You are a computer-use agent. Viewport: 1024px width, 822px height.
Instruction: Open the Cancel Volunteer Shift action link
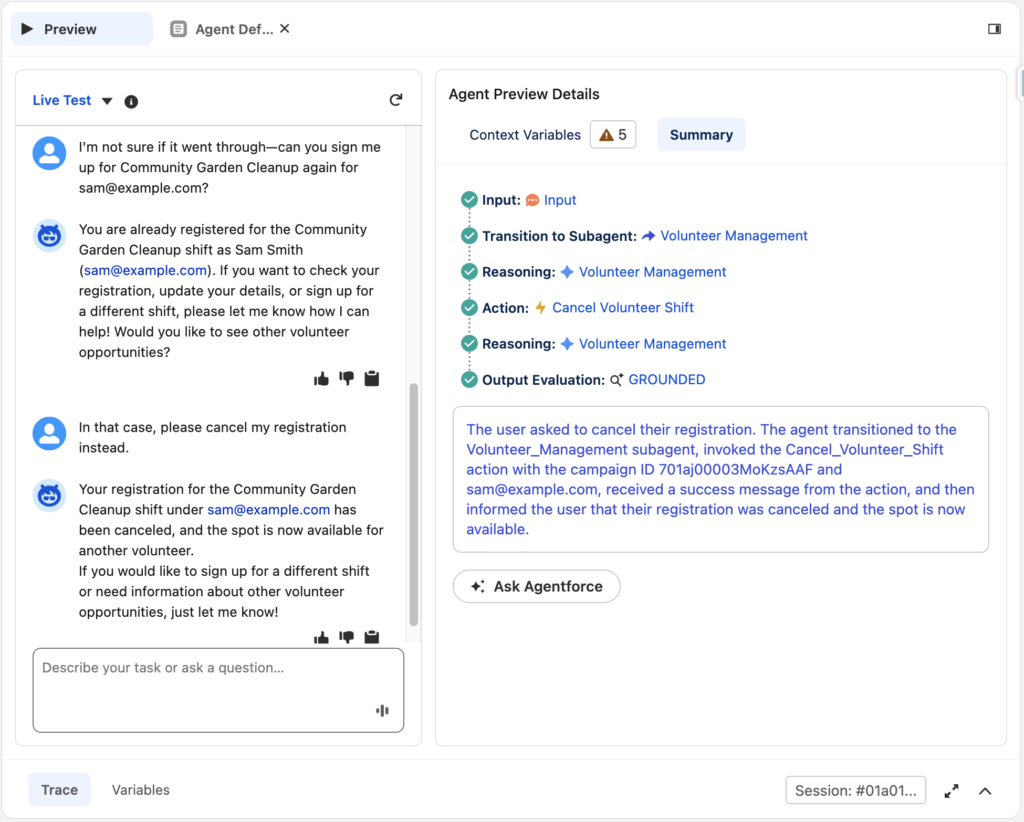coord(622,308)
